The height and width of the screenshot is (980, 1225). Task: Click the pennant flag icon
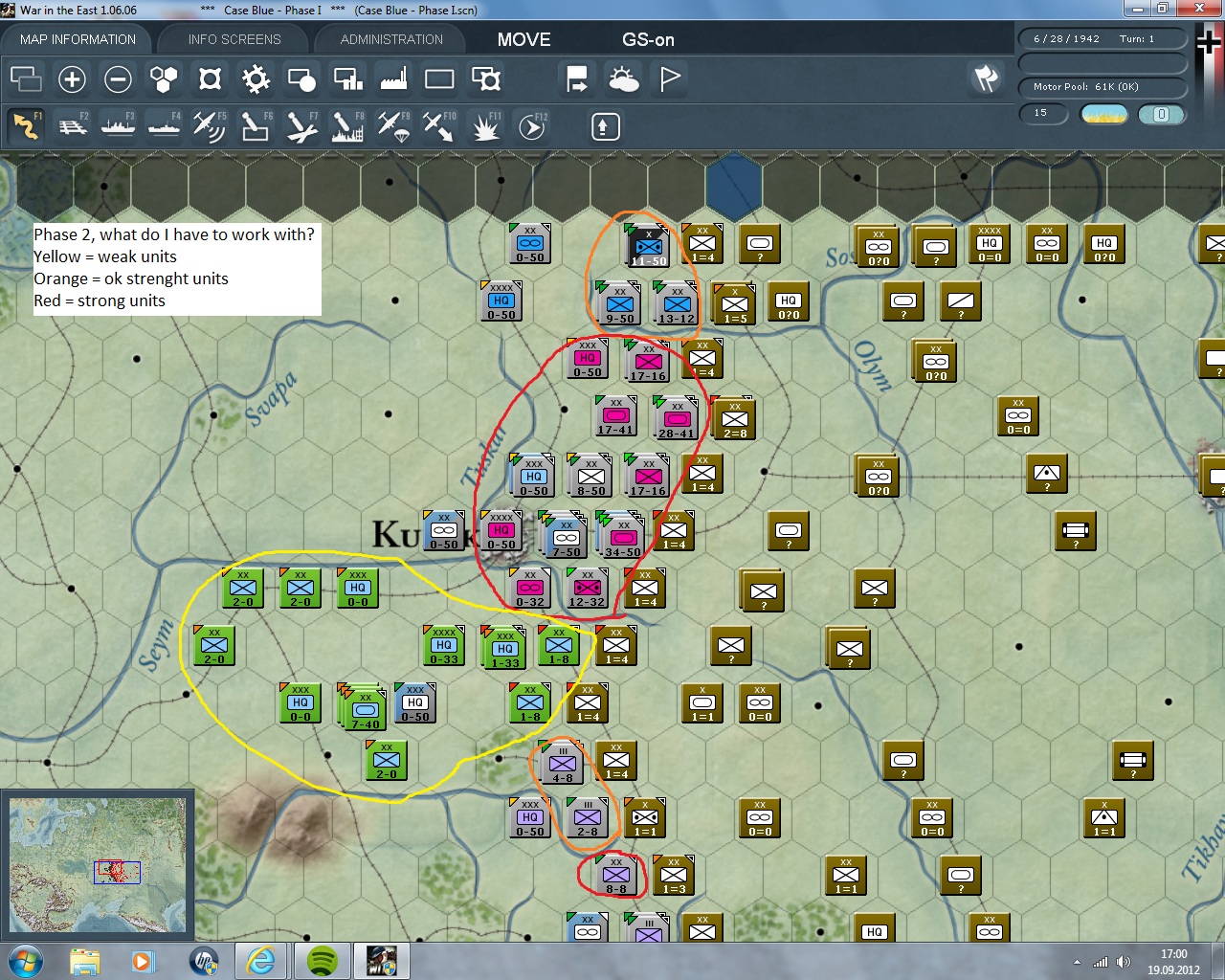point(670,78)
